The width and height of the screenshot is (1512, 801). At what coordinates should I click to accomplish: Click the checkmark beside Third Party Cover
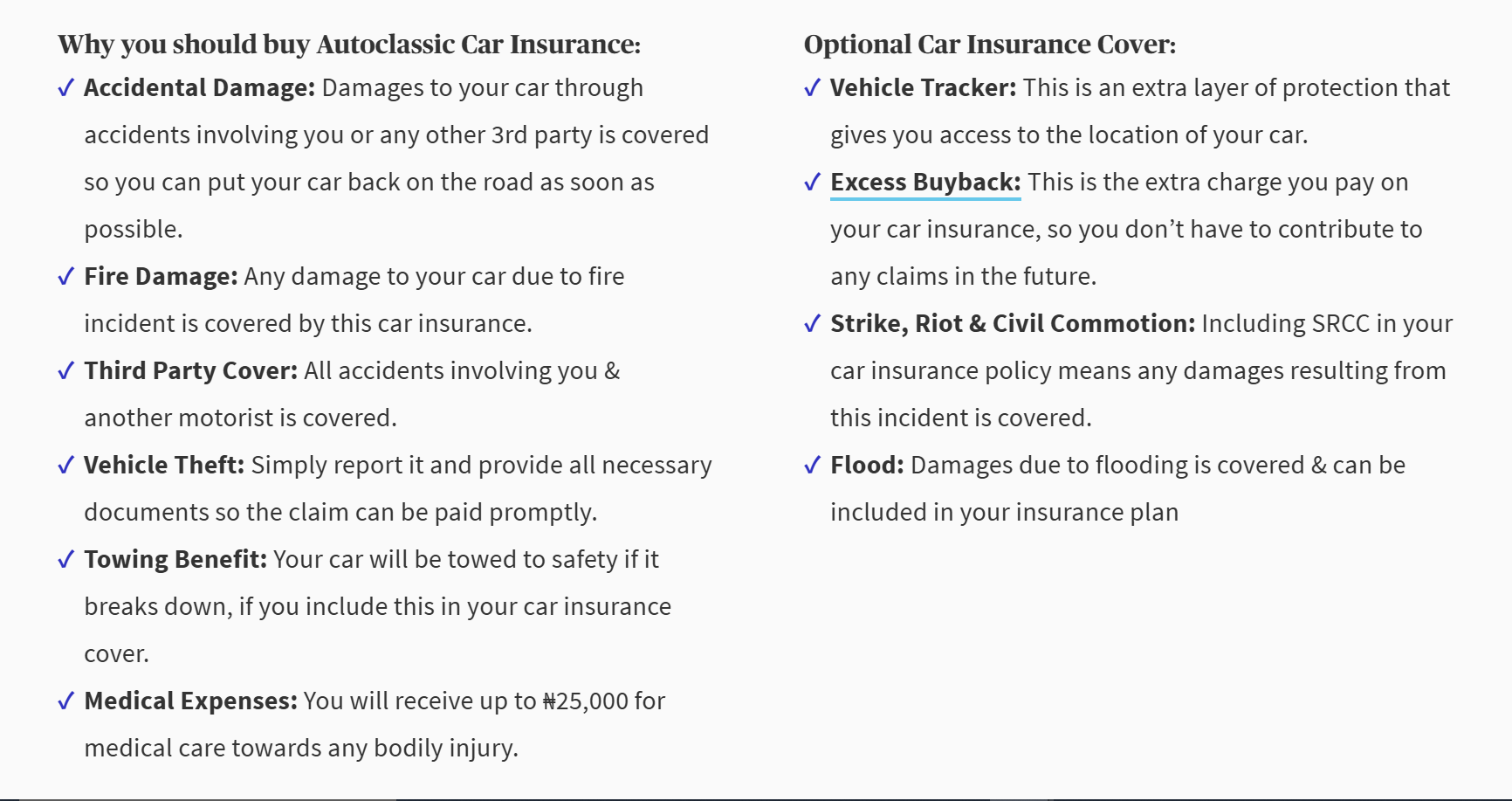[x=66, y=371]
